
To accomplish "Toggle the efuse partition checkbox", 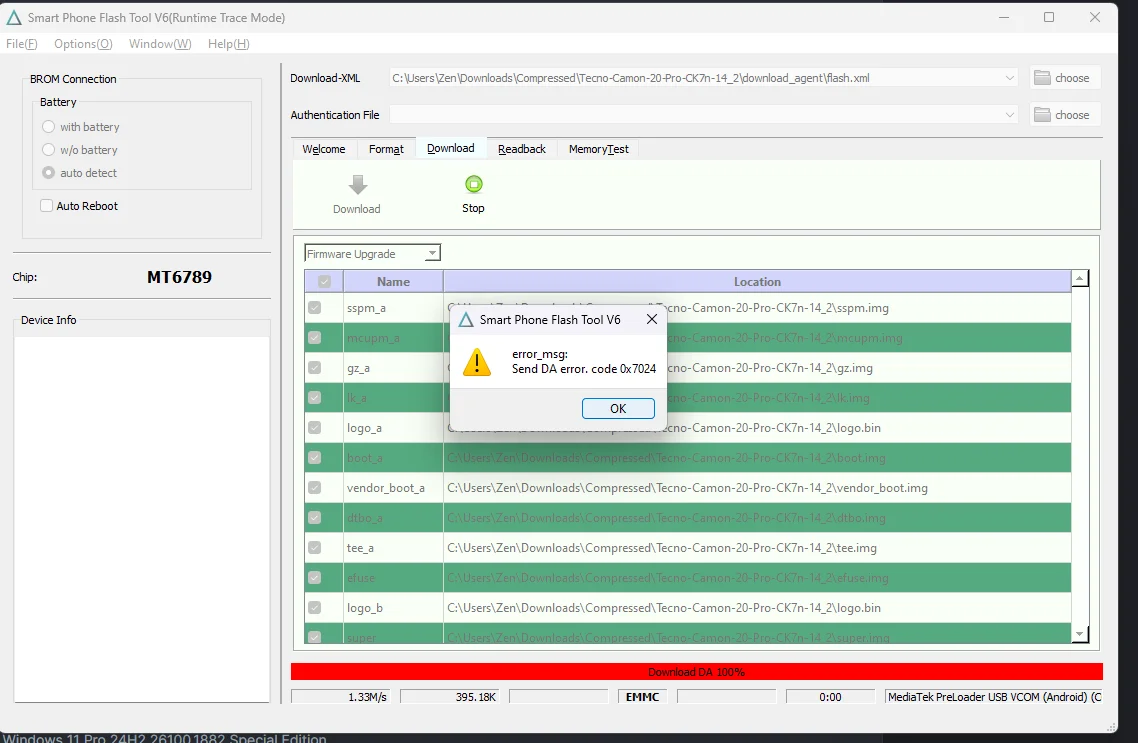I will (314, 578).
